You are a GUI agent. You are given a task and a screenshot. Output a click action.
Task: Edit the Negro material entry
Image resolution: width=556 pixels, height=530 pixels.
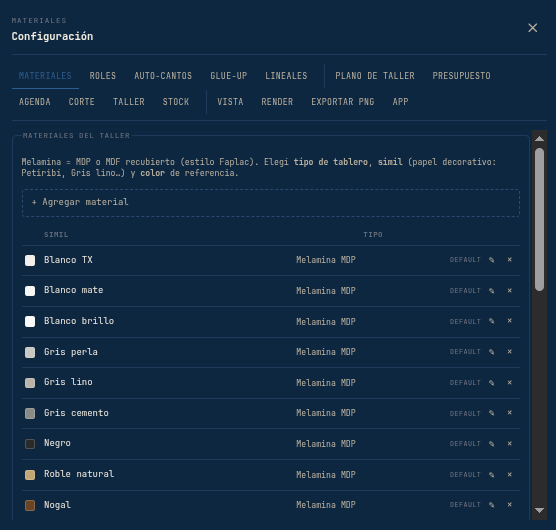point(491,443)
